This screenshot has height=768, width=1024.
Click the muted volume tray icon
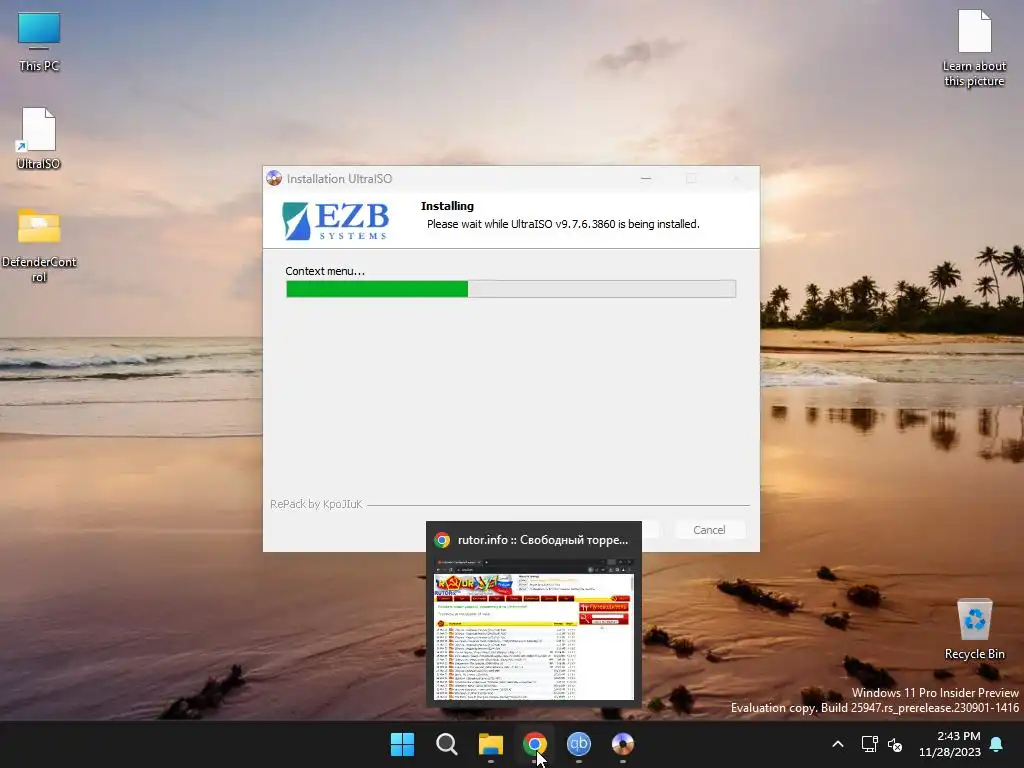[895, 744]
